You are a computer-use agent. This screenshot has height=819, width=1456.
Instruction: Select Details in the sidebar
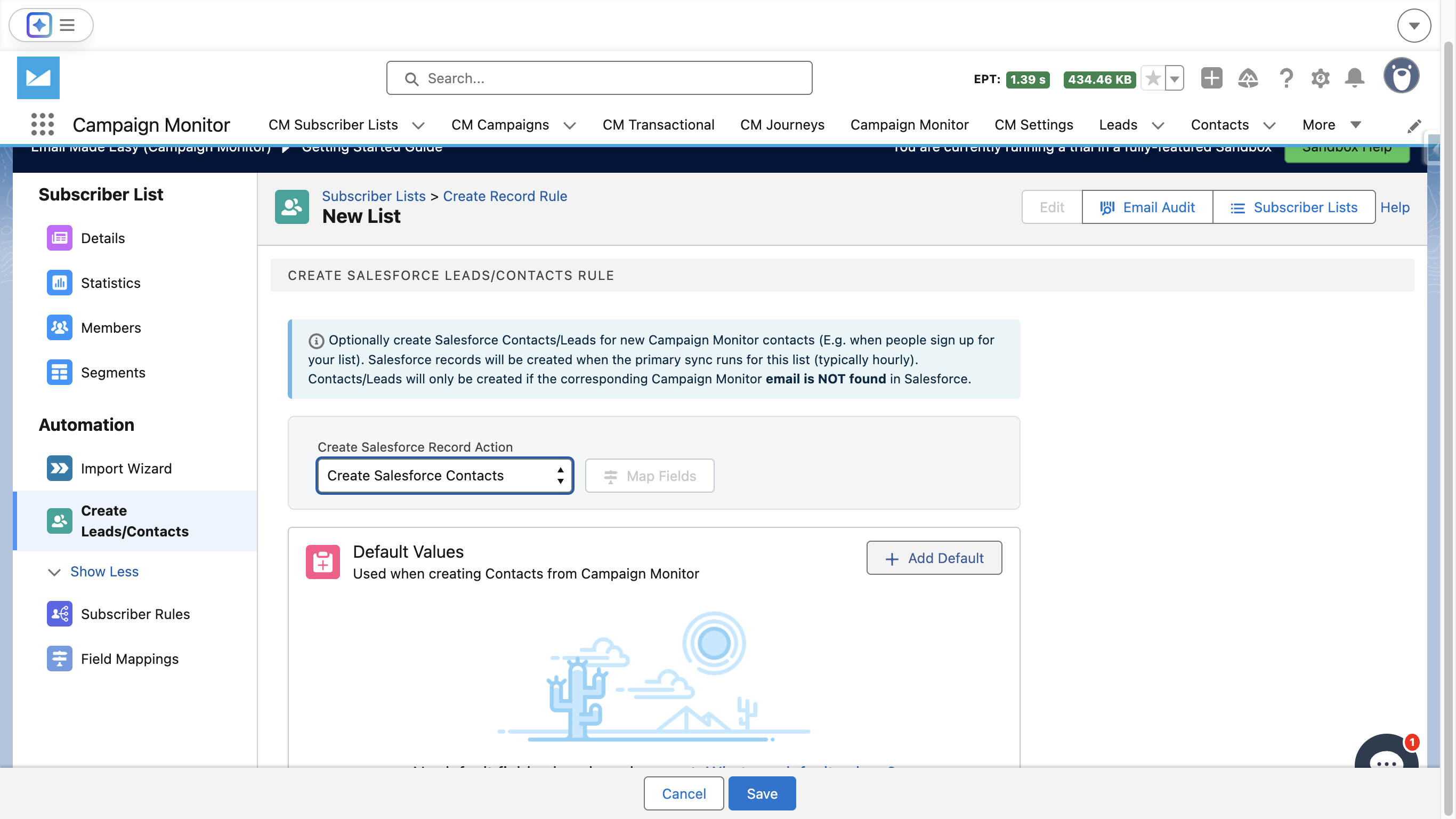103,238
